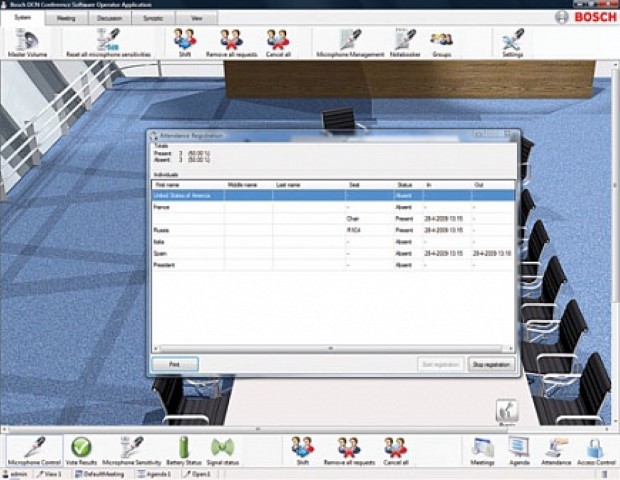Switch to the Discussion tab
Viewport: 620px width, 480px height.
pyautogui.click(x=111, y=17)
